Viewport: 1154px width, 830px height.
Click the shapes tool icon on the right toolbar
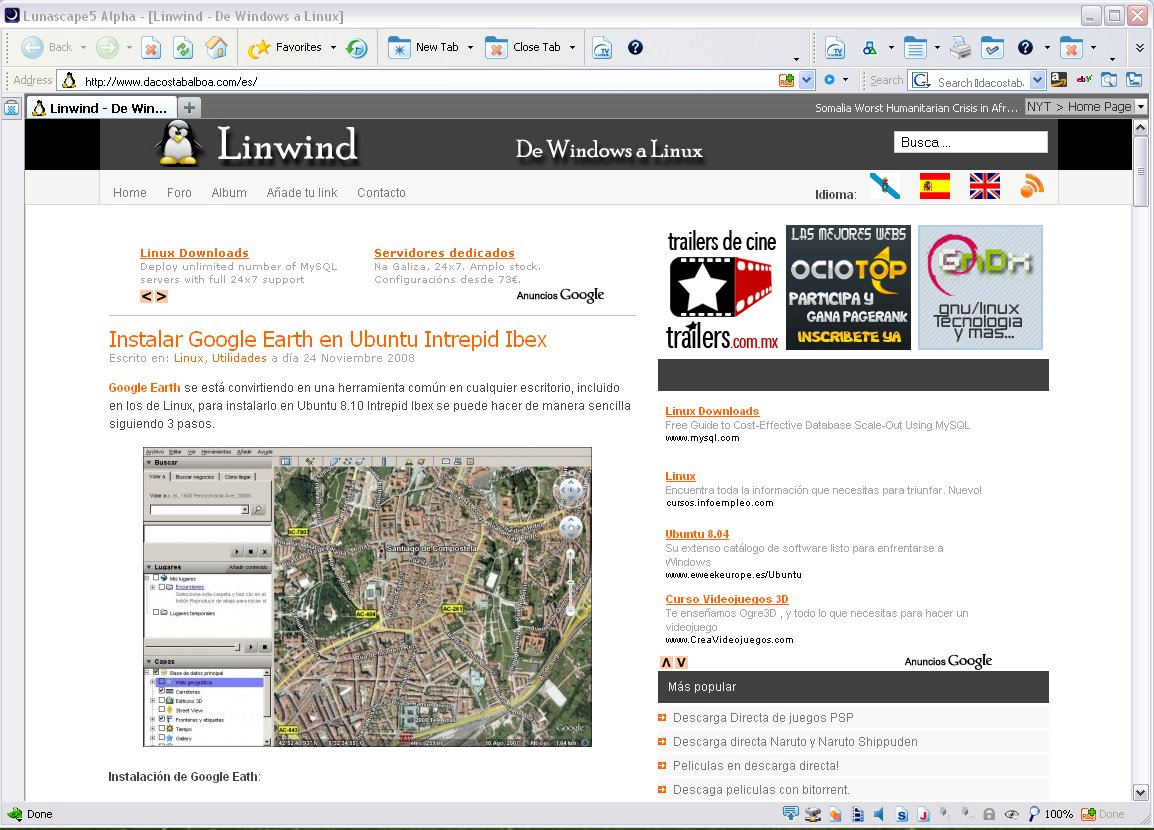coord(869,49)
